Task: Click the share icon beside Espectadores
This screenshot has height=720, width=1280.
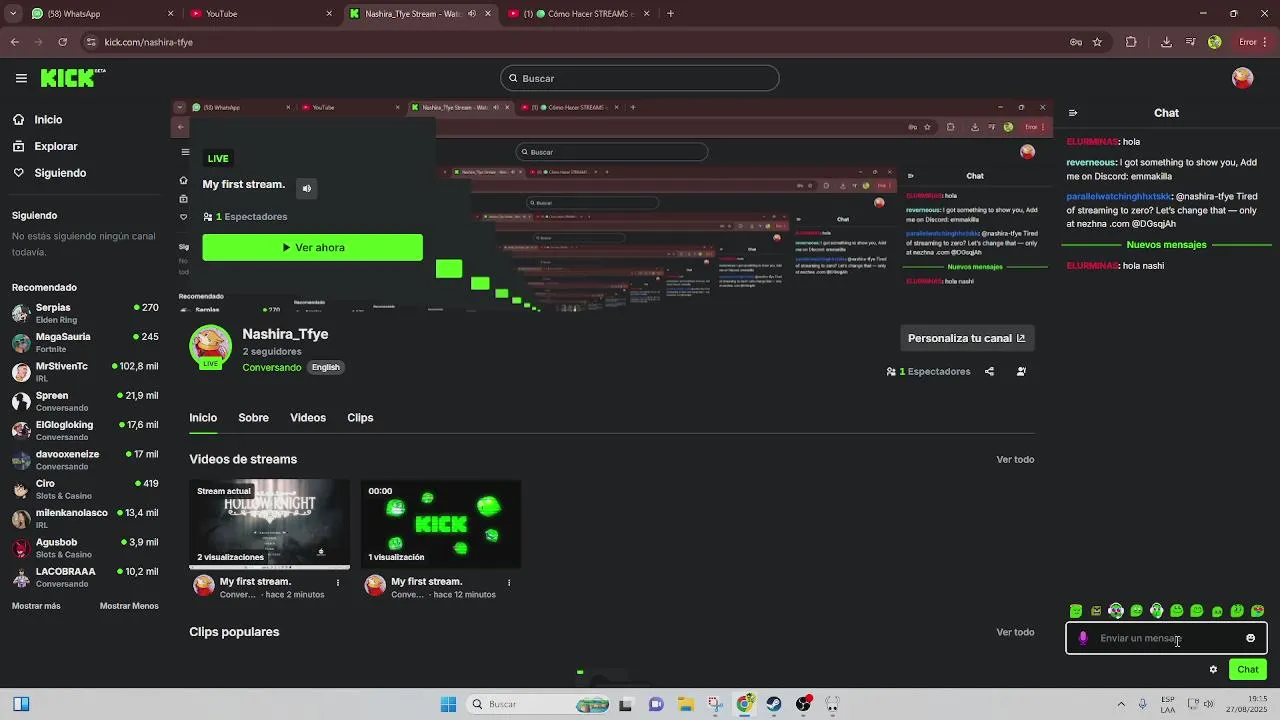Action: (989, 371)
